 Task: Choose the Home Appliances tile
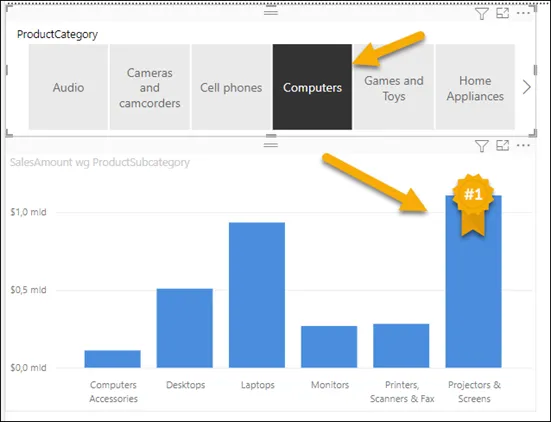(475, 87)
